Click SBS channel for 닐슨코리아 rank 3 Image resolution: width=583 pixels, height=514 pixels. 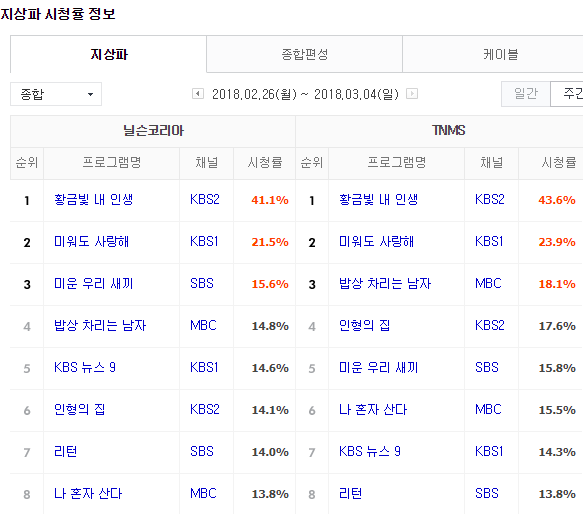202,284
